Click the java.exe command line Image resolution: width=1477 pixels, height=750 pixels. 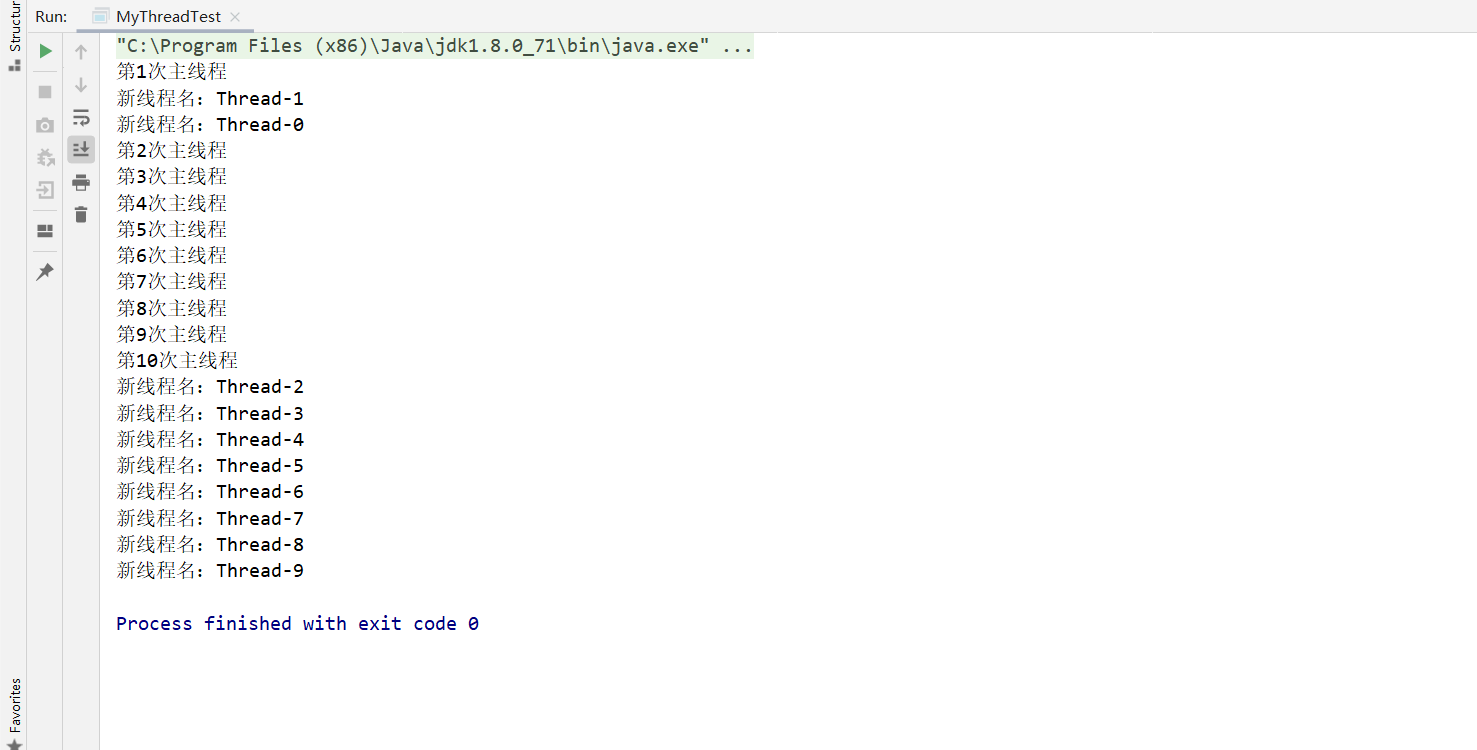[x=434, y=46]
